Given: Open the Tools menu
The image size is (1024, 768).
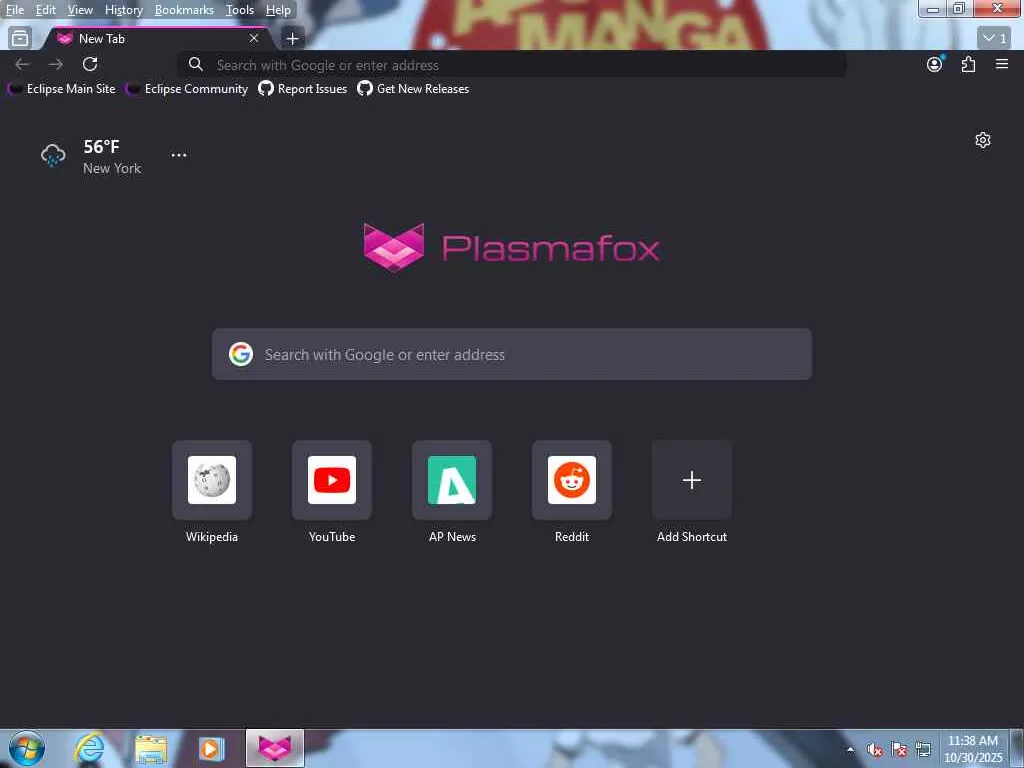Looking at the screenshot, I should [x=240, y=10].
